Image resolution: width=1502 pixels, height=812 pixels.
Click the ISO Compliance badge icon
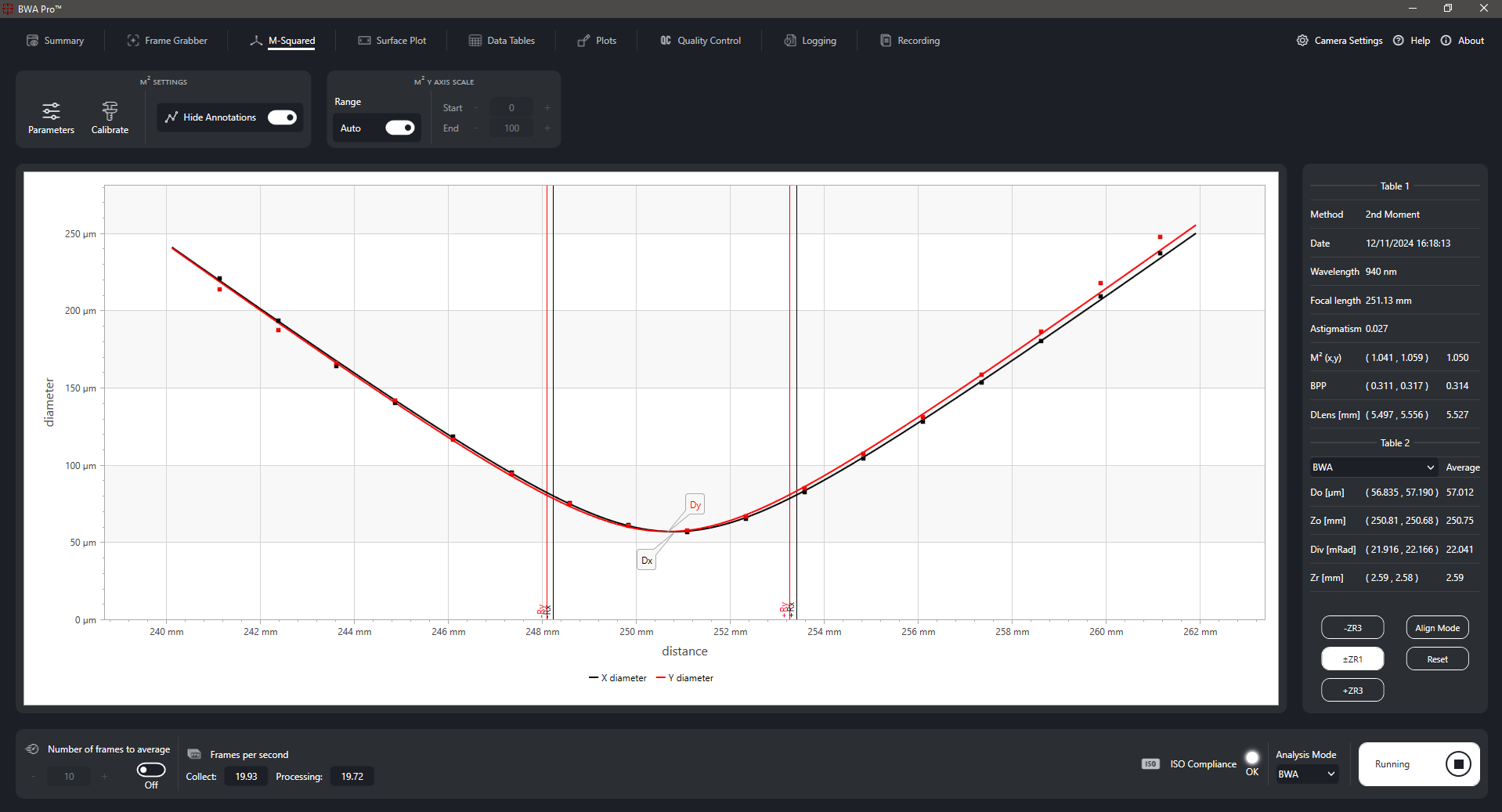click(1150, 764)
